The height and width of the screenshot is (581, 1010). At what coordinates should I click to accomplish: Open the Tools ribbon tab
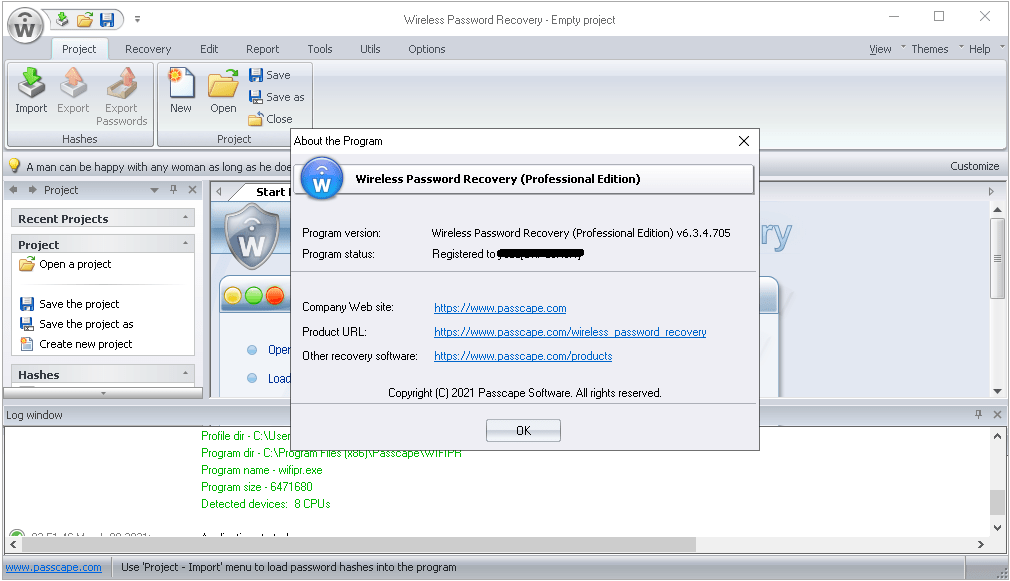coord(319,49)
